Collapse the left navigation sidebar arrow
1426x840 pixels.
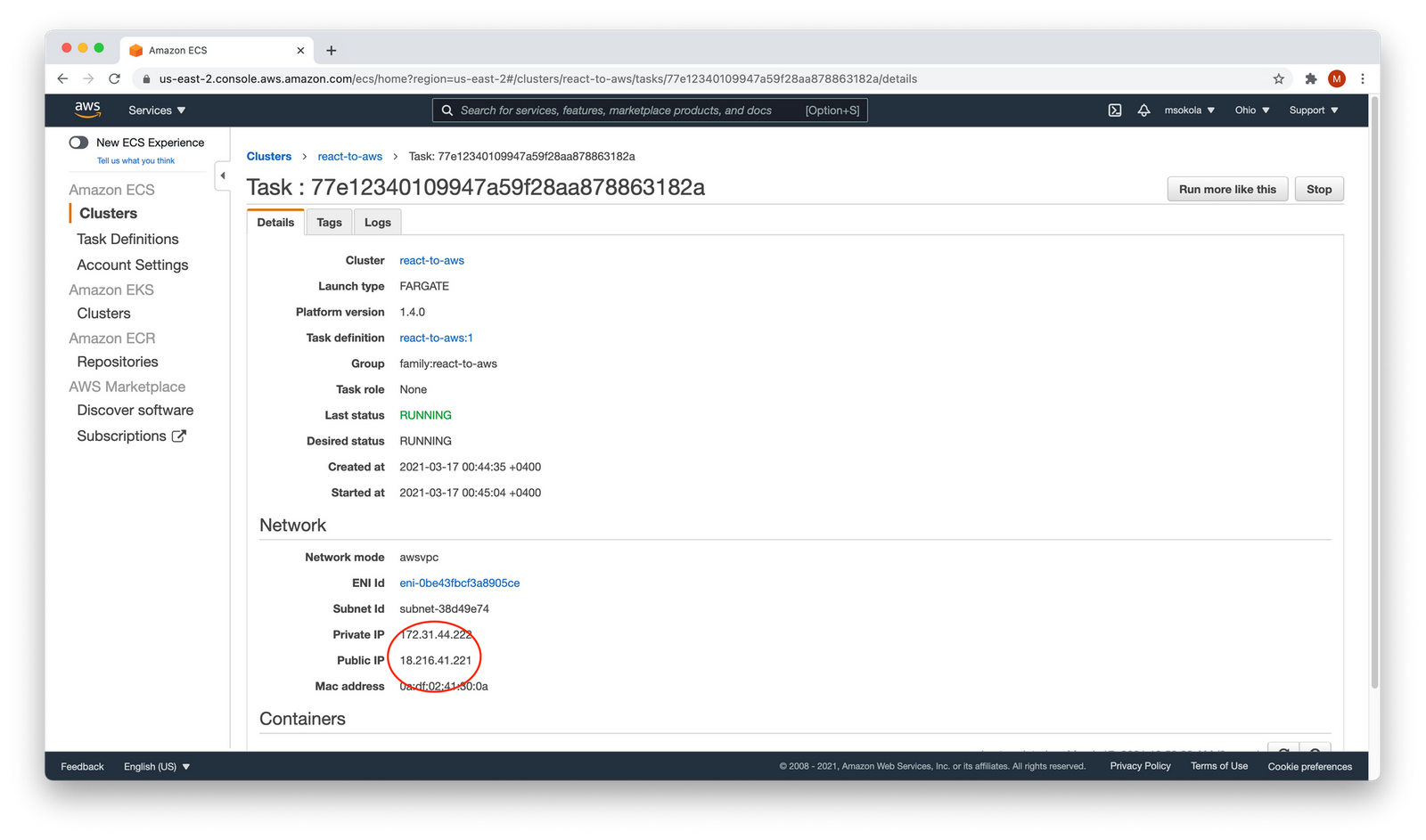223,175
